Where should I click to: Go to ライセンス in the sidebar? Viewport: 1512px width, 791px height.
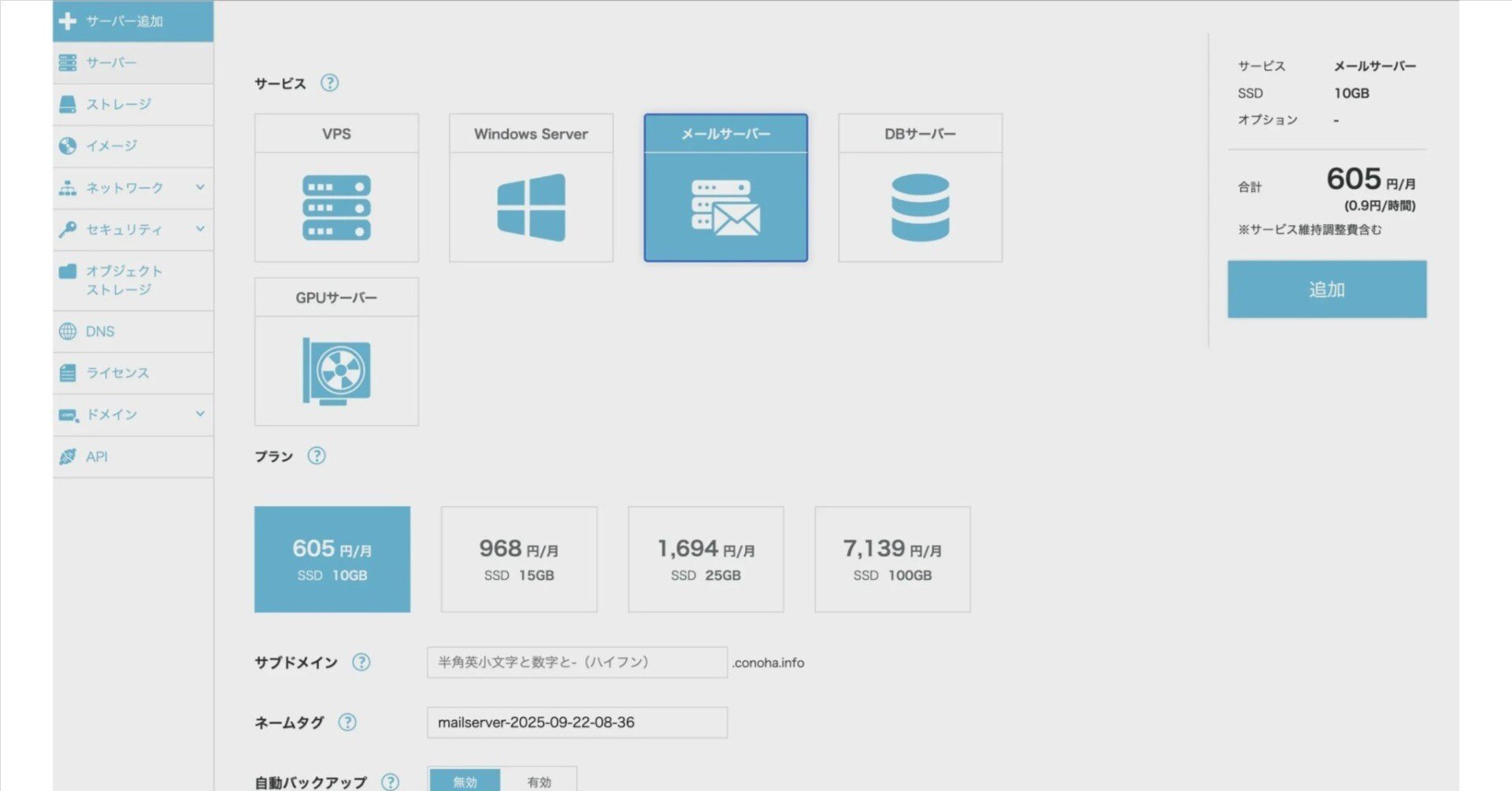tap(133, 373)
